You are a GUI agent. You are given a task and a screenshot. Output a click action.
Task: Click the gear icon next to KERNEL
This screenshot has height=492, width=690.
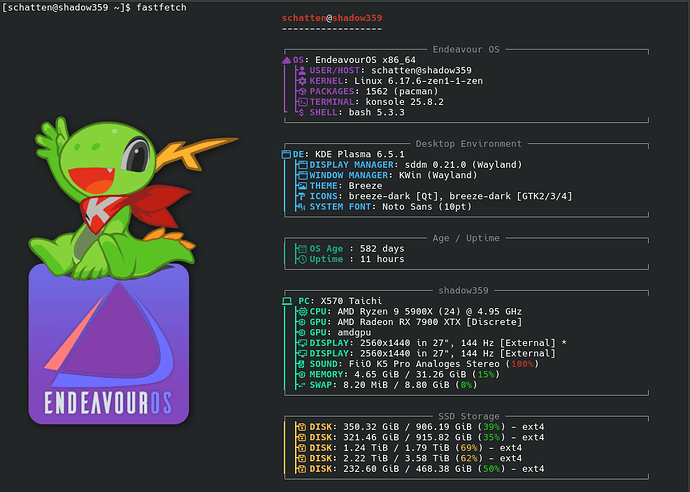[302, 81]
